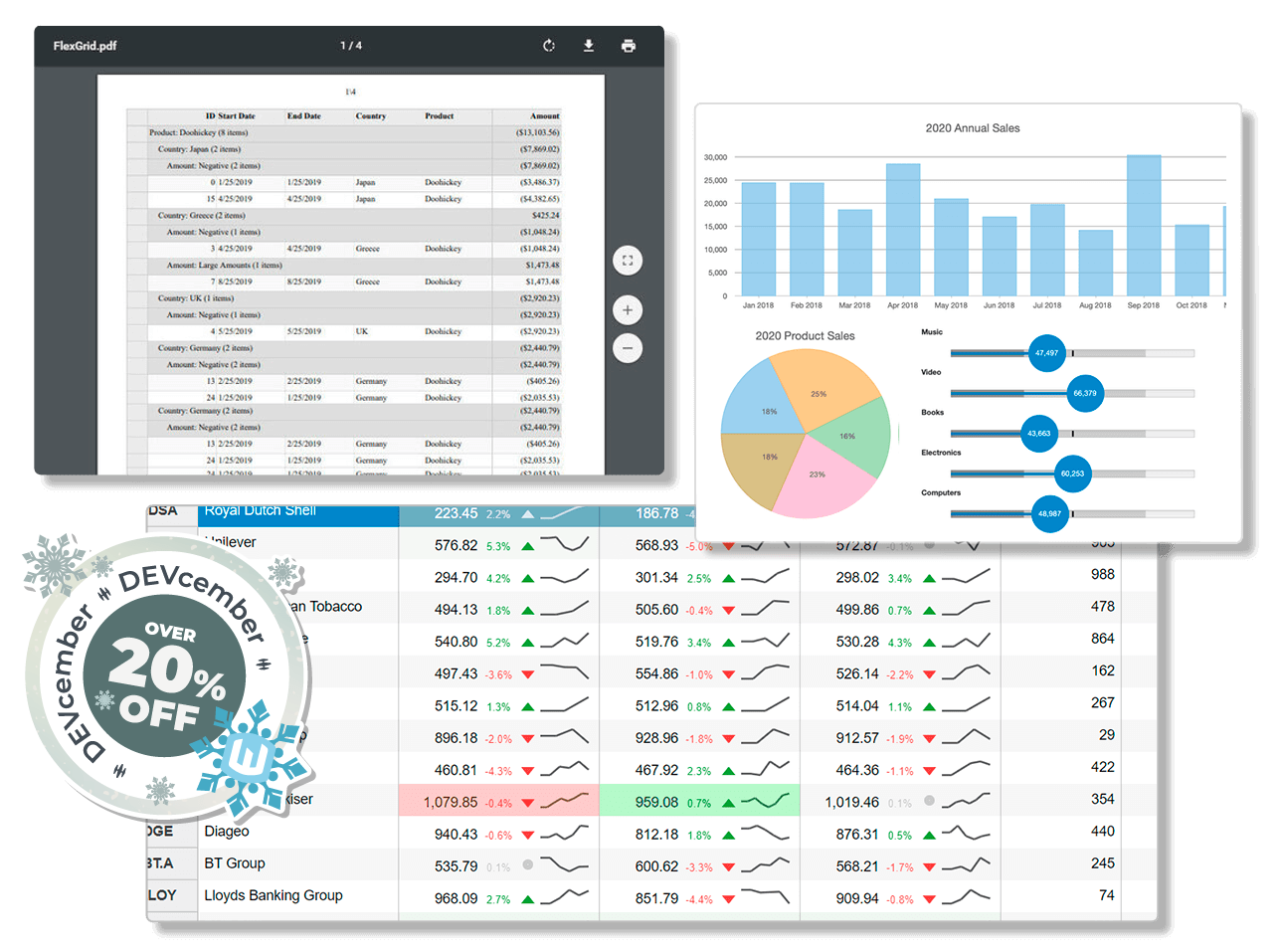This screenshot has width=1283, height=952.
Task: Click the Lloyds Banking Group row
Action: [274, 895]
